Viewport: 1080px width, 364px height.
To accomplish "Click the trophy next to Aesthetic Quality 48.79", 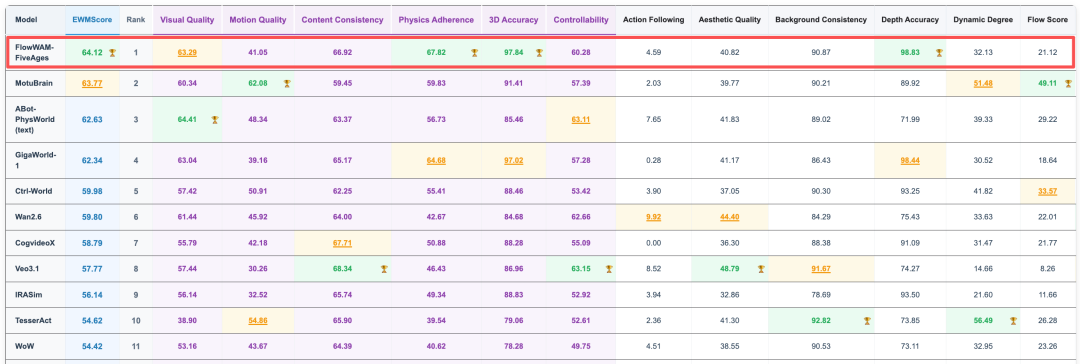I will tap(760, 269).
